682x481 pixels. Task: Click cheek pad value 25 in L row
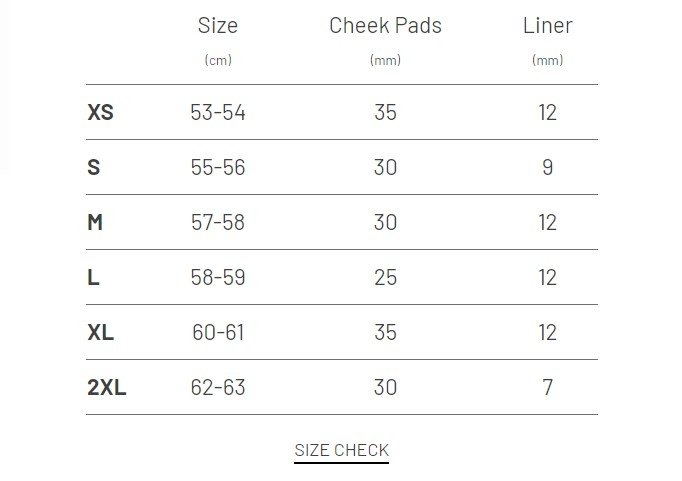(385, 277)
